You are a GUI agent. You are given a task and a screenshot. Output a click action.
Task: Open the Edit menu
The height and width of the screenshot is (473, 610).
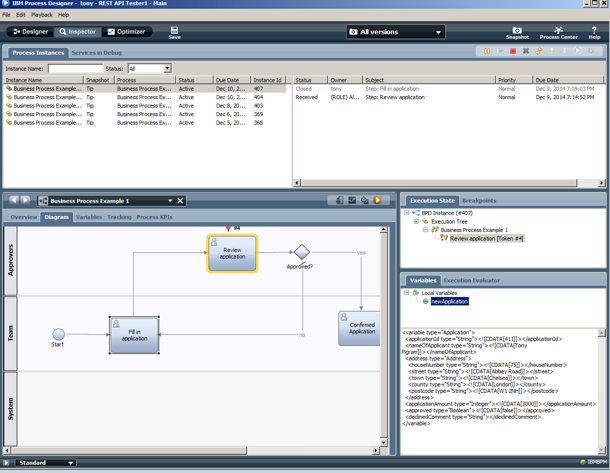(21, 15)
